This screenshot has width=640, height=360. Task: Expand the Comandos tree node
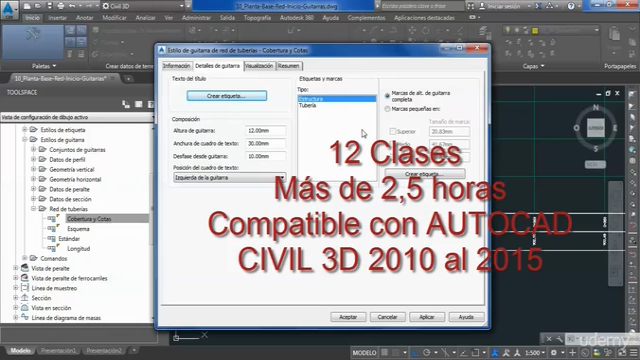(24, 258)
